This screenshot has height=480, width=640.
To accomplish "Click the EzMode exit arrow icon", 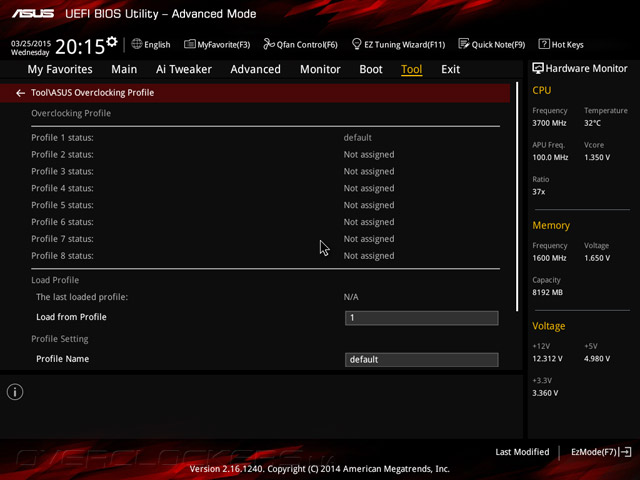I will [625, 452].
